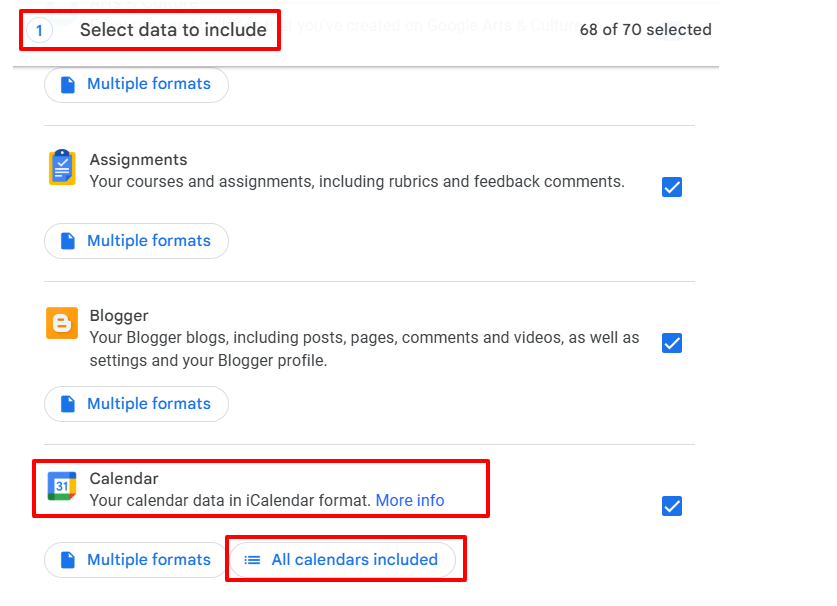
Task: Open Multiple formats for Assignments
Action: click(136, 240)
